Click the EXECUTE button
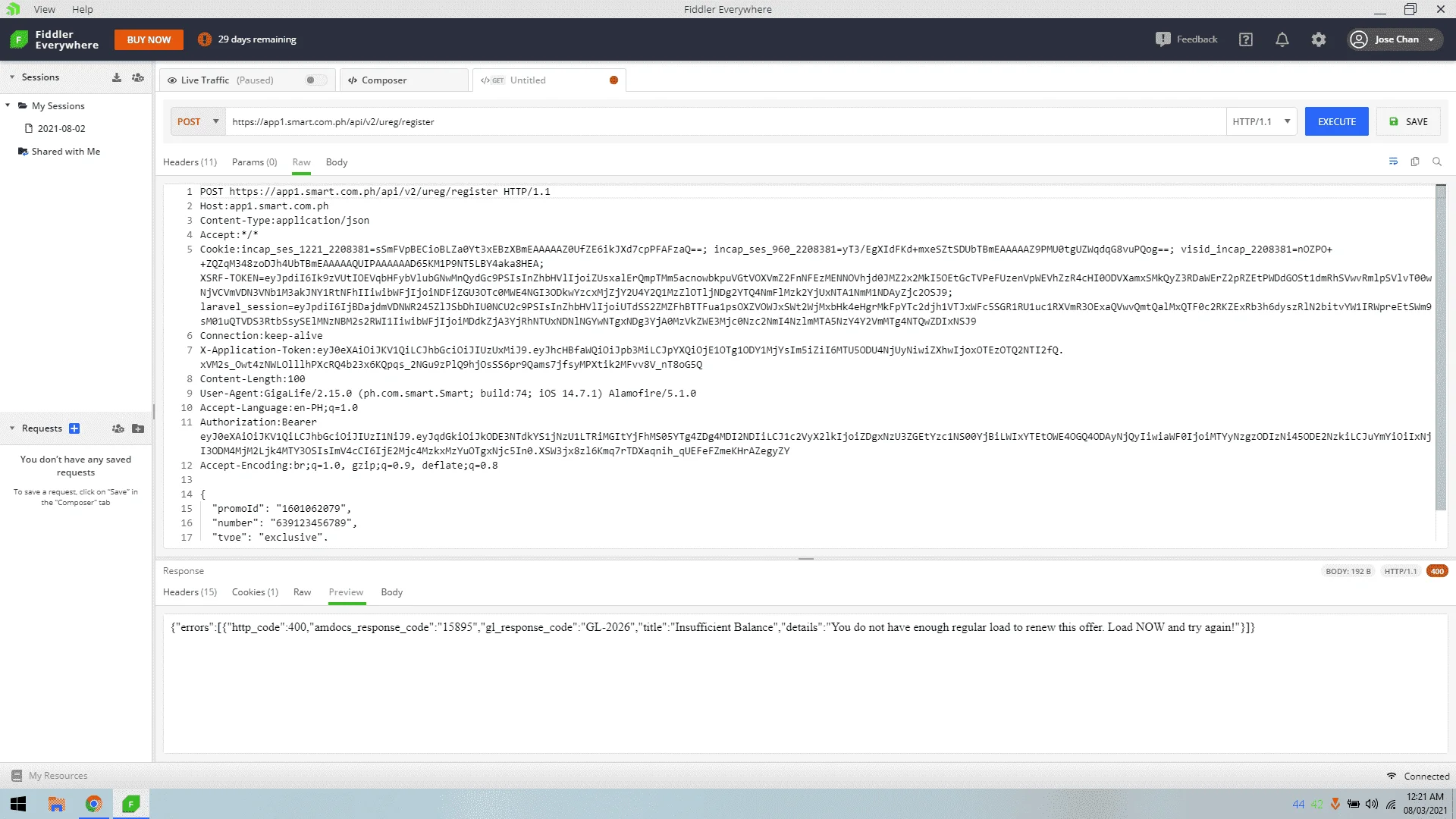The height and width of the screenshot is (819, 1456). click(x=1336, y=121)
